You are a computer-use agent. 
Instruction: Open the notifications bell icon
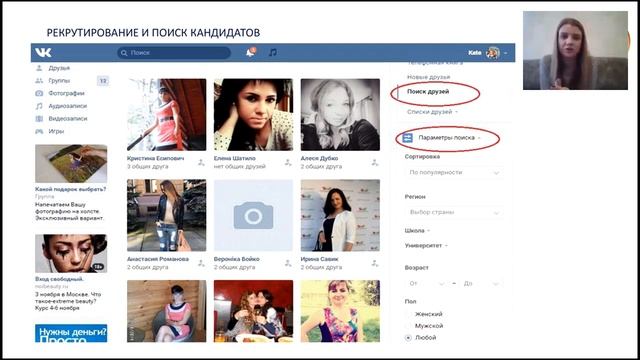coord(250,52)
